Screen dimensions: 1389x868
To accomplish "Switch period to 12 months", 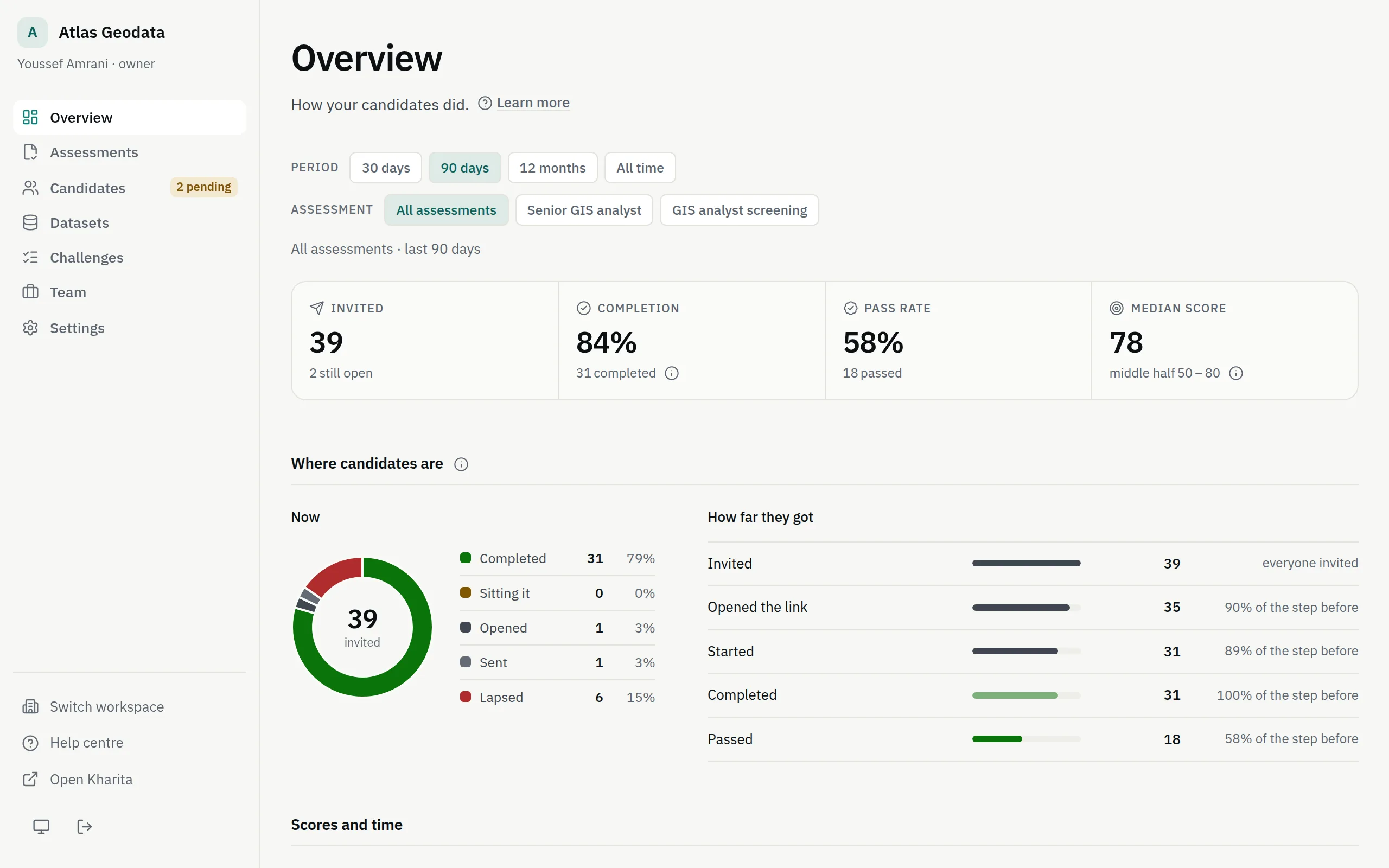I will [x=553, y=168].
